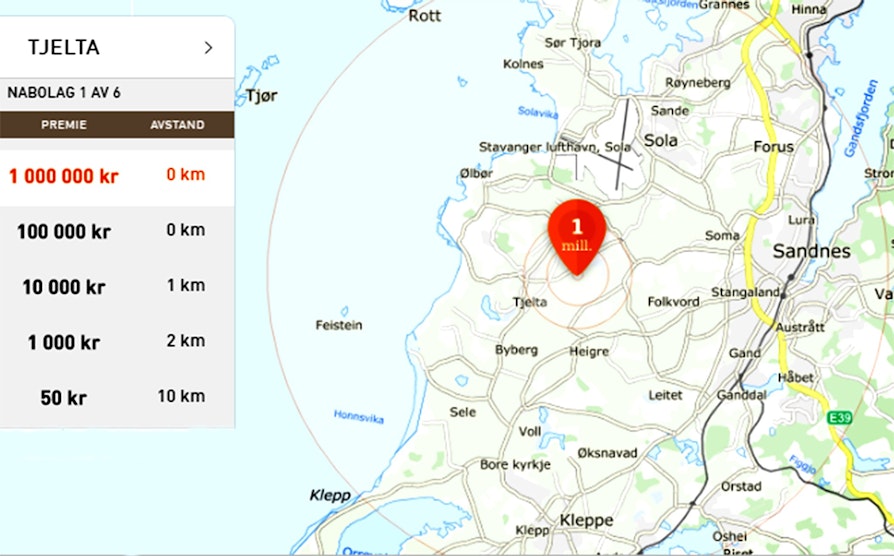Click the Øksnavad map label
894x556 pixels.
pyautogui.click(x=607, y=453)
